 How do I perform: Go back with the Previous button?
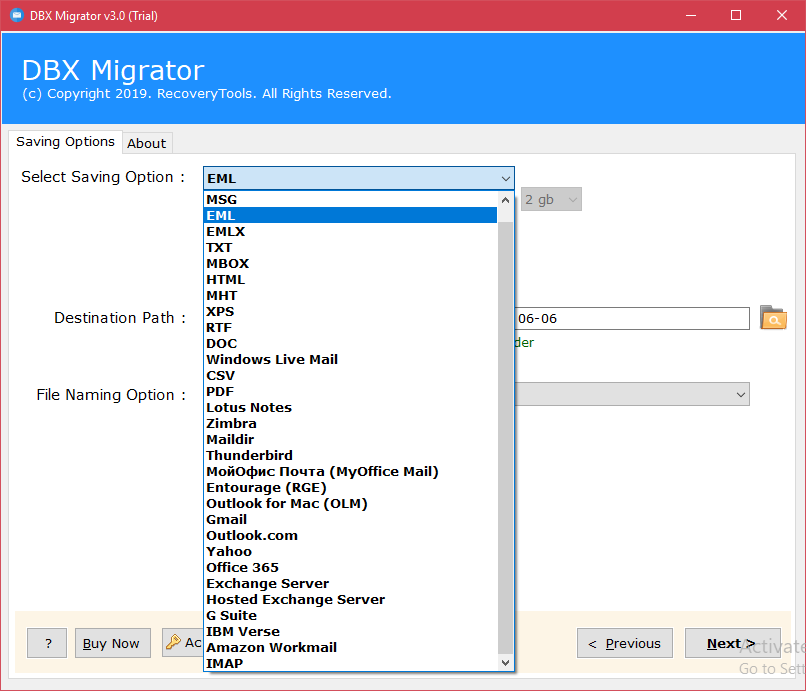[x=625, y=643]
